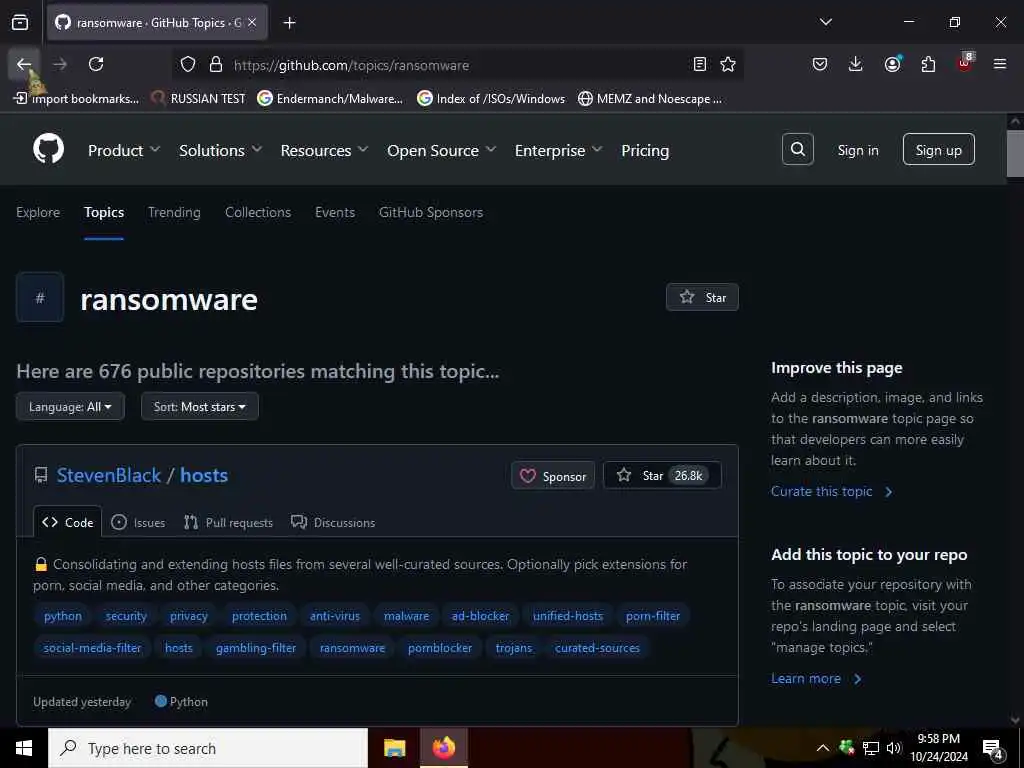Click the GitHub Octocat logo
The width and height of the screenshot is (1024, 768).
click(x=49, y=150)
